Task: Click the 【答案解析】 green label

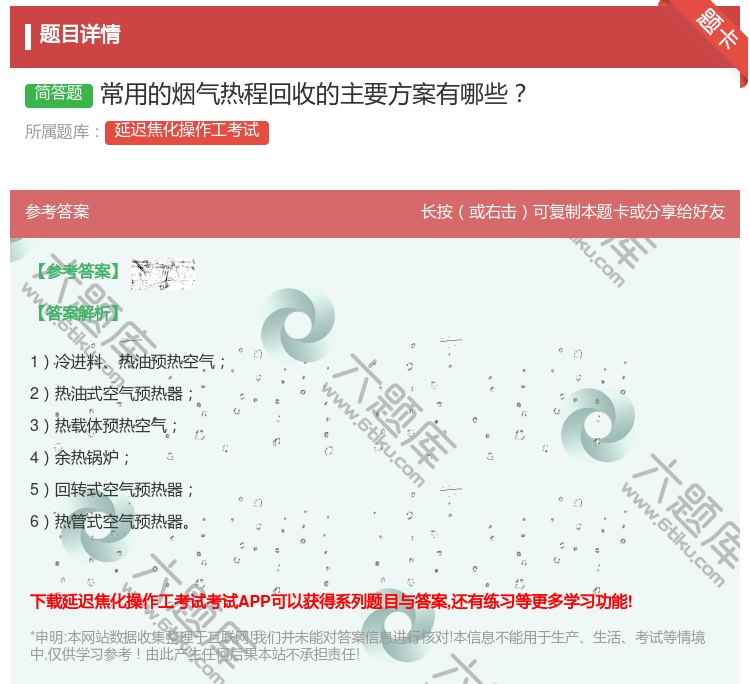Action: click(76, 314)
